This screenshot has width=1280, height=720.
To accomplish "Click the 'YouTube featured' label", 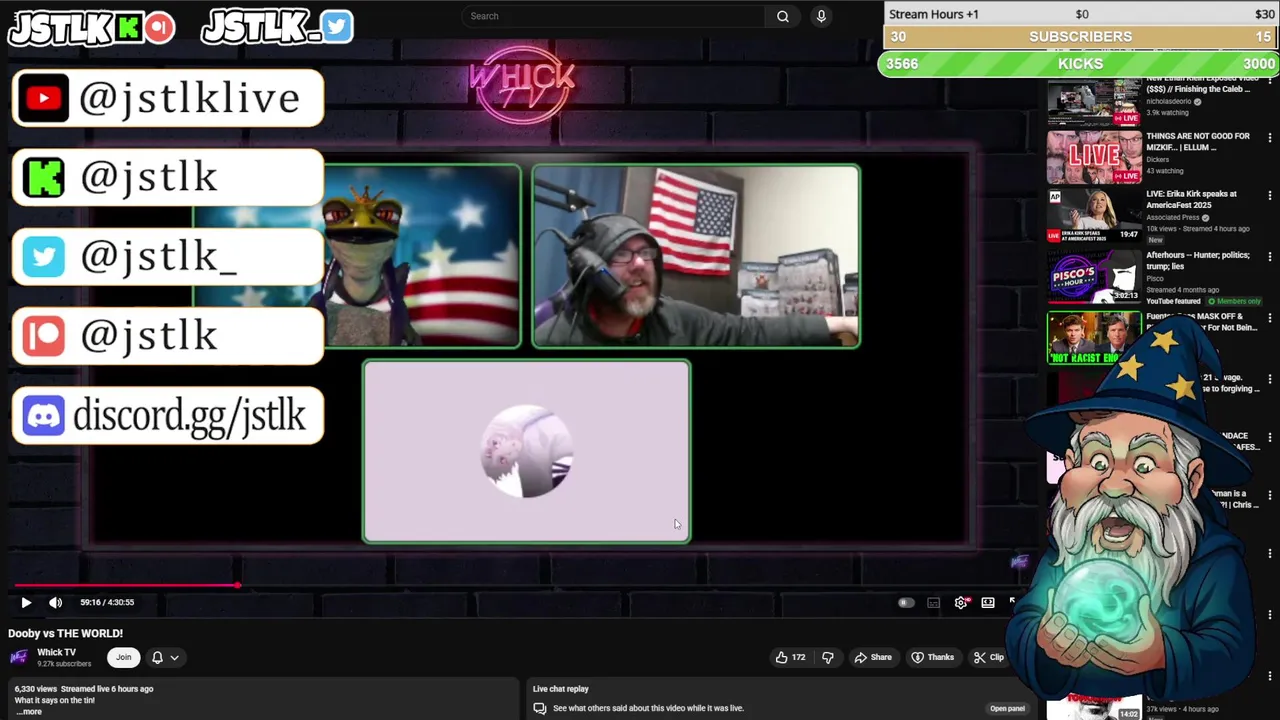I will tap(1173, 301).
